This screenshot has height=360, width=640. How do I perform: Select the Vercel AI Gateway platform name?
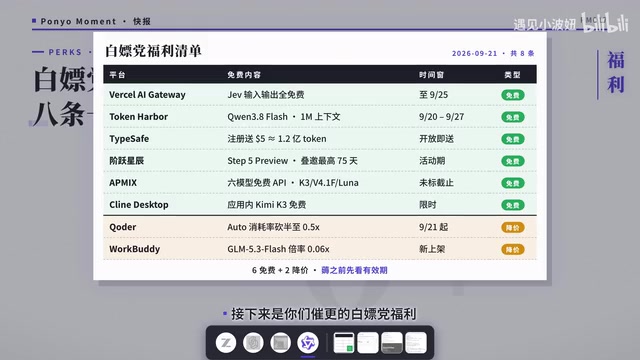[147, 95]
